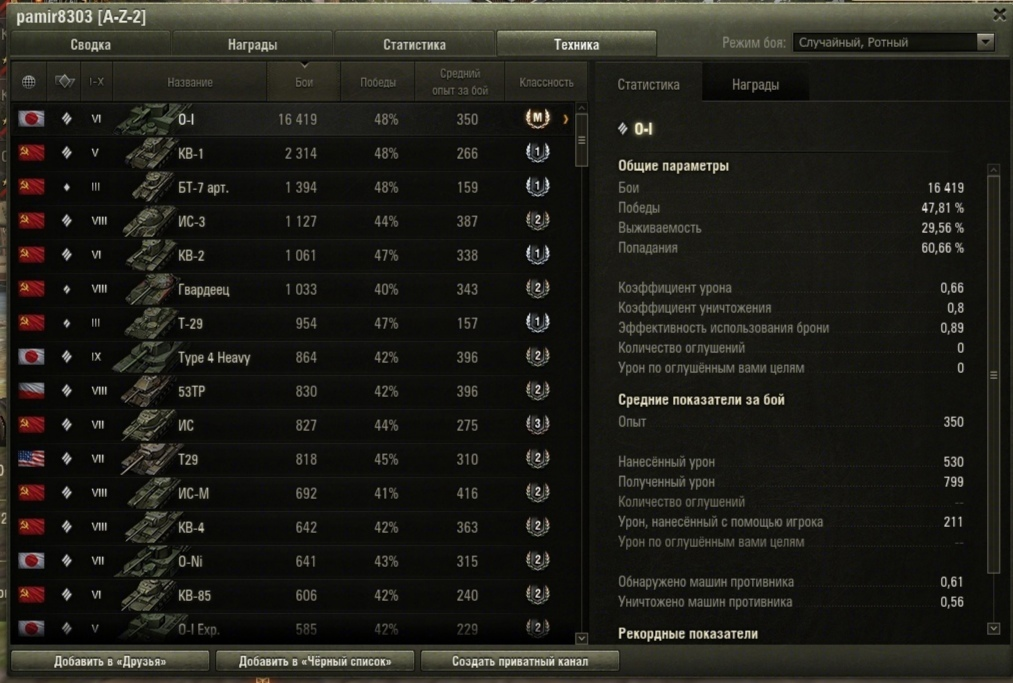This screenshot has width=1013, height=683.
Task: Expand O-I details arrow in row
Action: pyautogui.click(x=566, y=119)
